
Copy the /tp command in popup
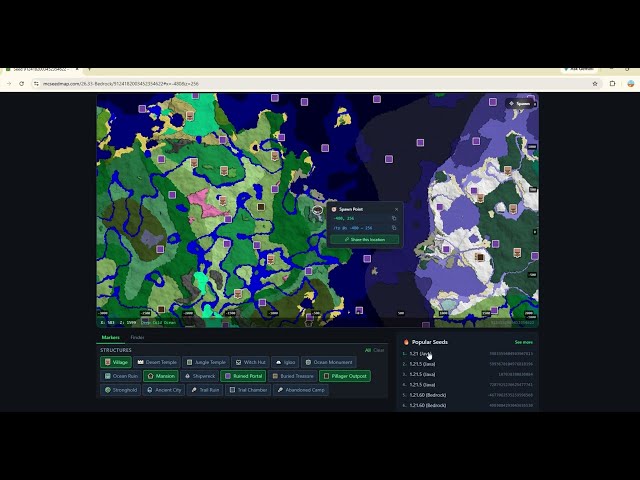394,228
